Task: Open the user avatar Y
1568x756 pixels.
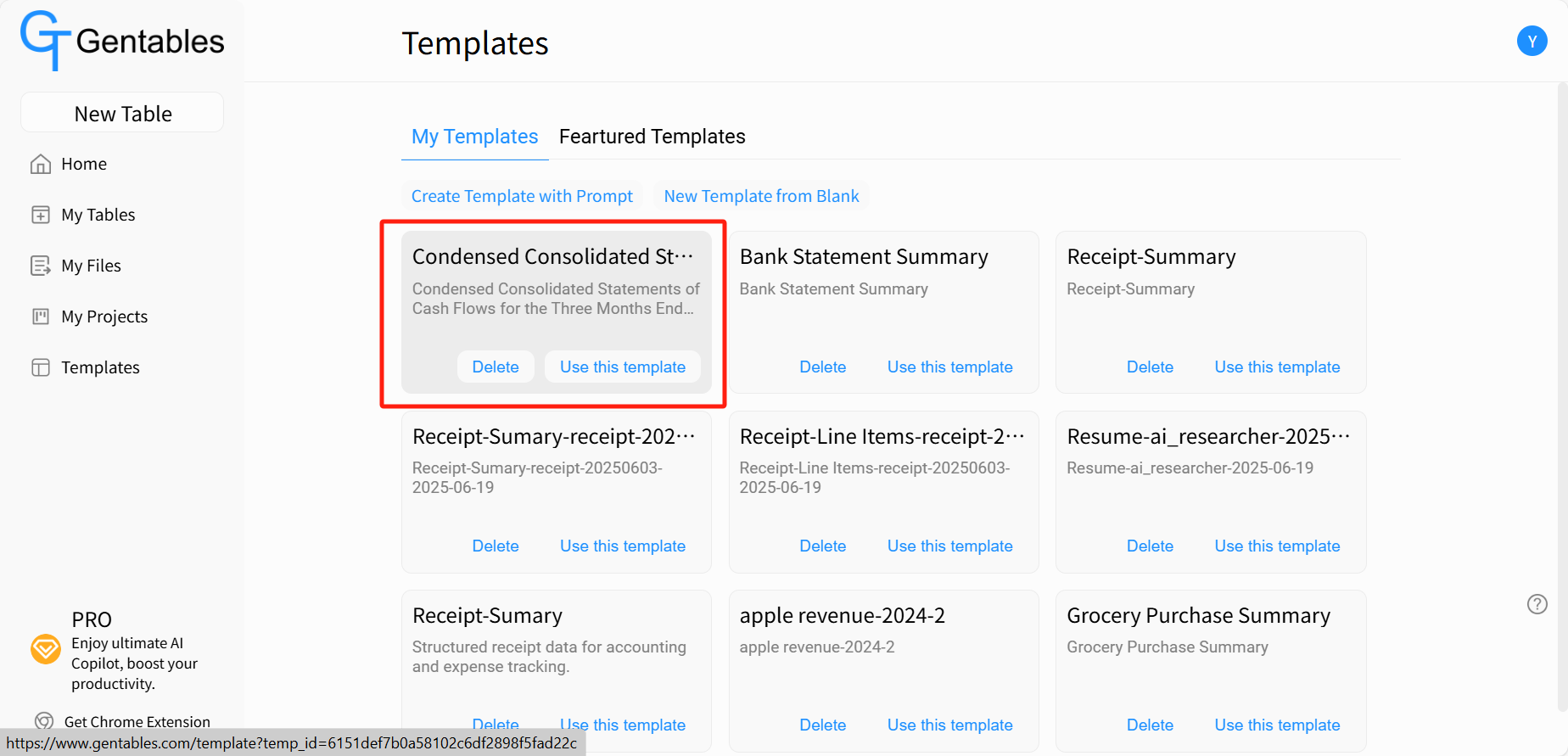Action: coord(1532,41)
